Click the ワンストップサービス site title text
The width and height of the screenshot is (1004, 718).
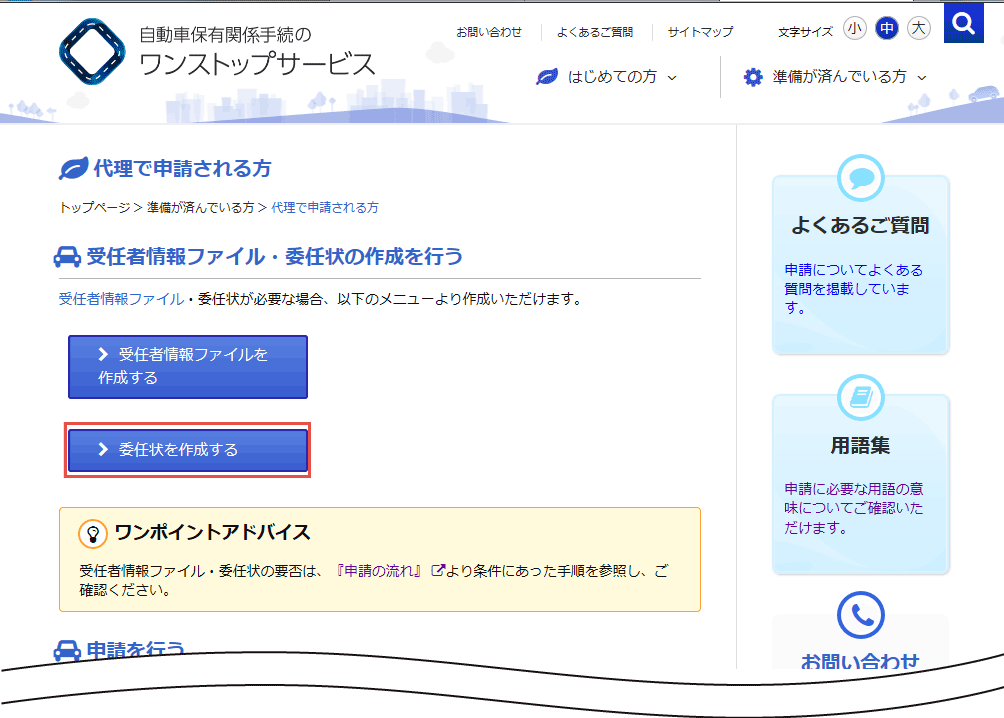point(256,64)
